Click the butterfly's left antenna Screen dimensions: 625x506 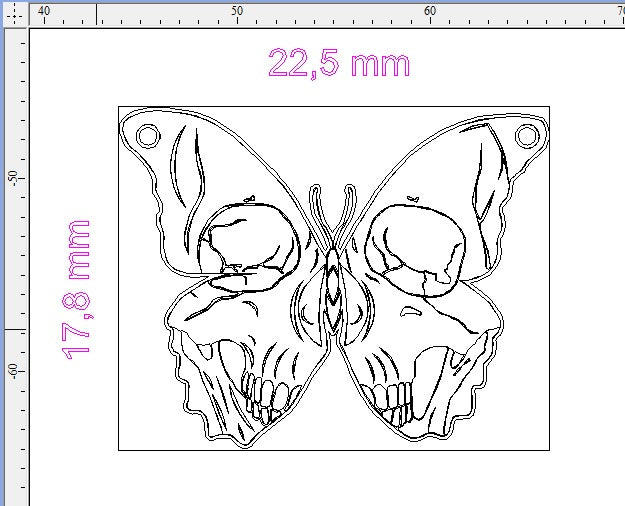click(x=321, y=215)
